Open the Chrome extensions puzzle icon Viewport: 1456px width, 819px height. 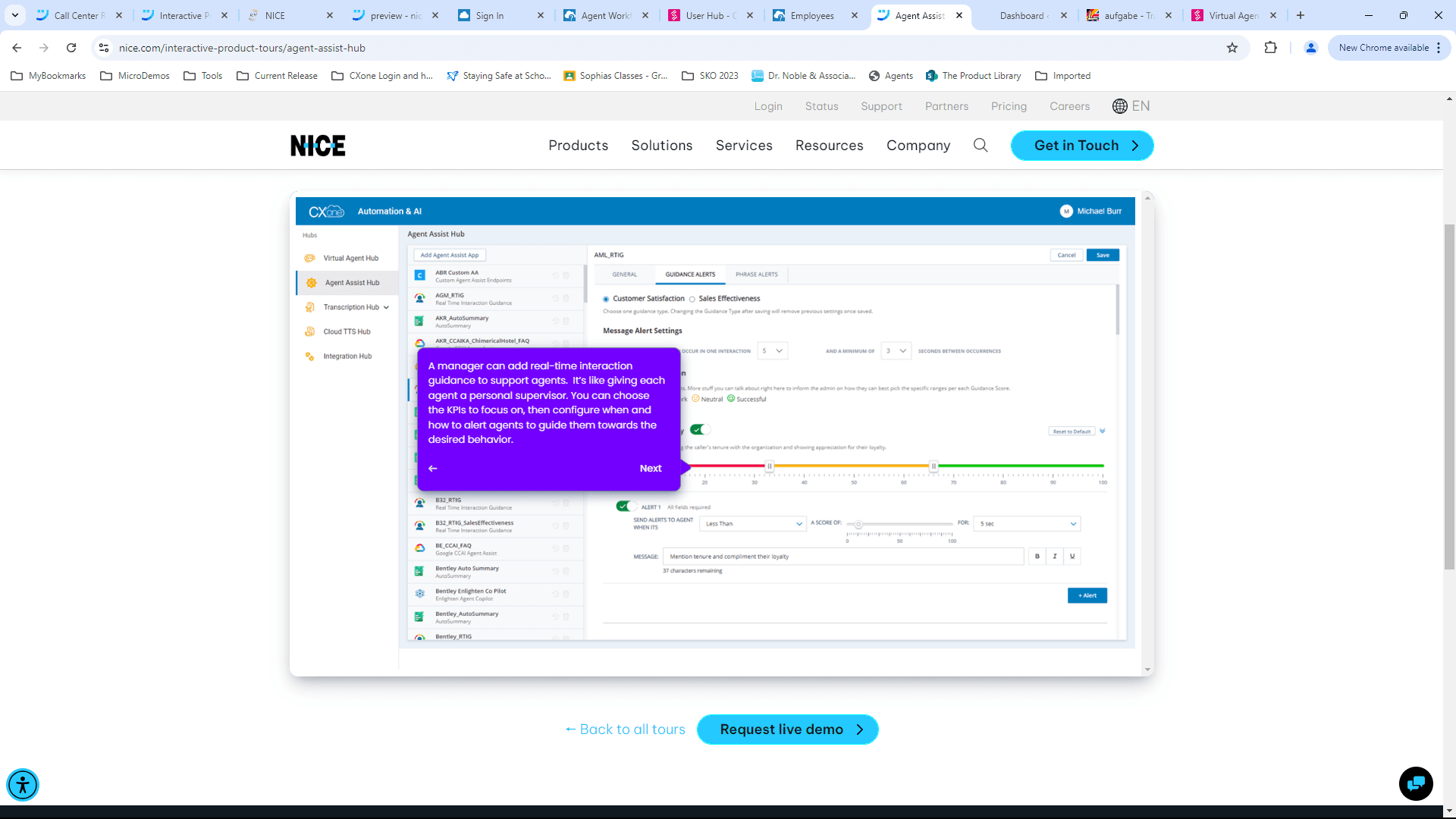point(1271,48)
